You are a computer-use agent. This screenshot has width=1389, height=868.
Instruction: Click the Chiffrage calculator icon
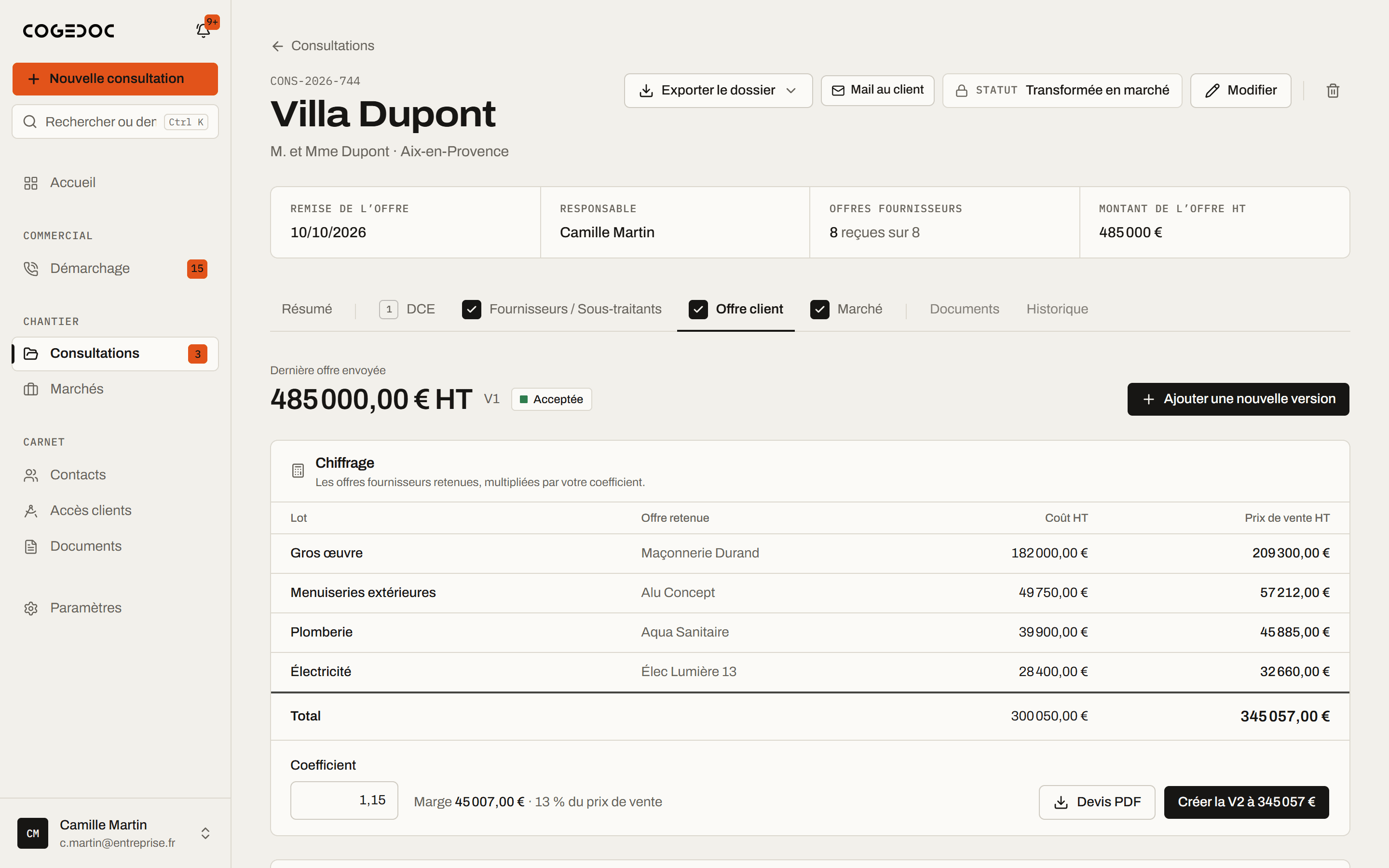(x=298, y=471)
